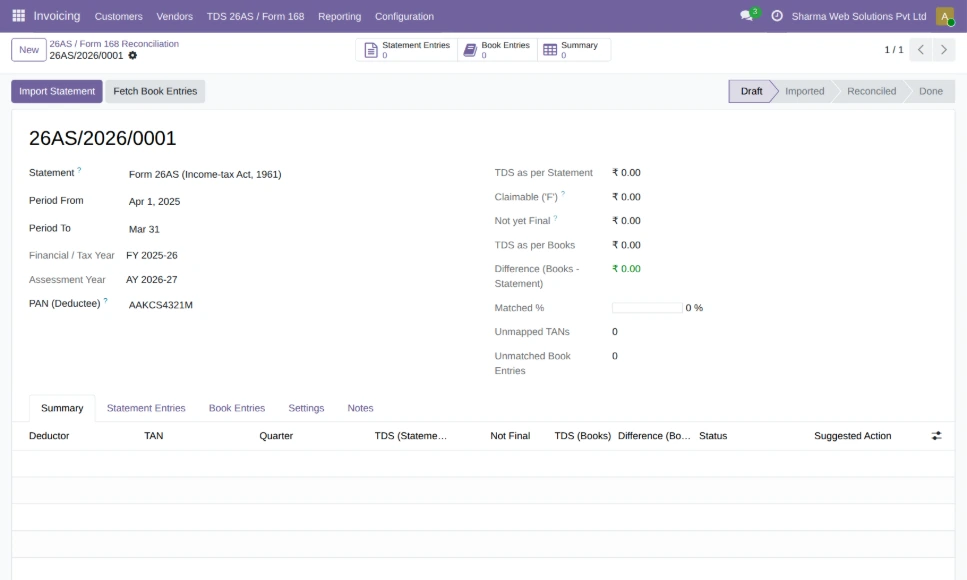
Task: Open the chat messages icon with badge
Action: click(747, 15)
